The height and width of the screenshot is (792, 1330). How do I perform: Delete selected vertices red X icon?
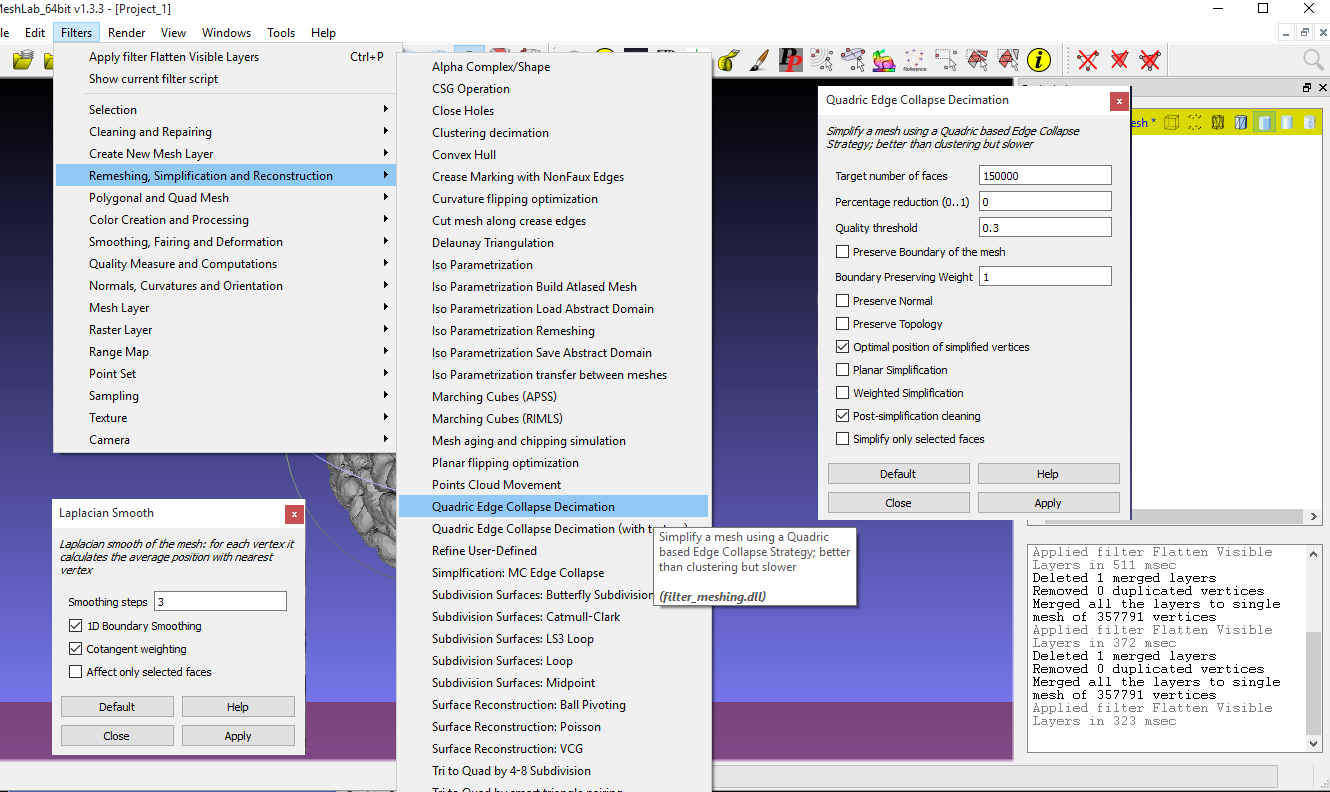(x=1088, y=60)
